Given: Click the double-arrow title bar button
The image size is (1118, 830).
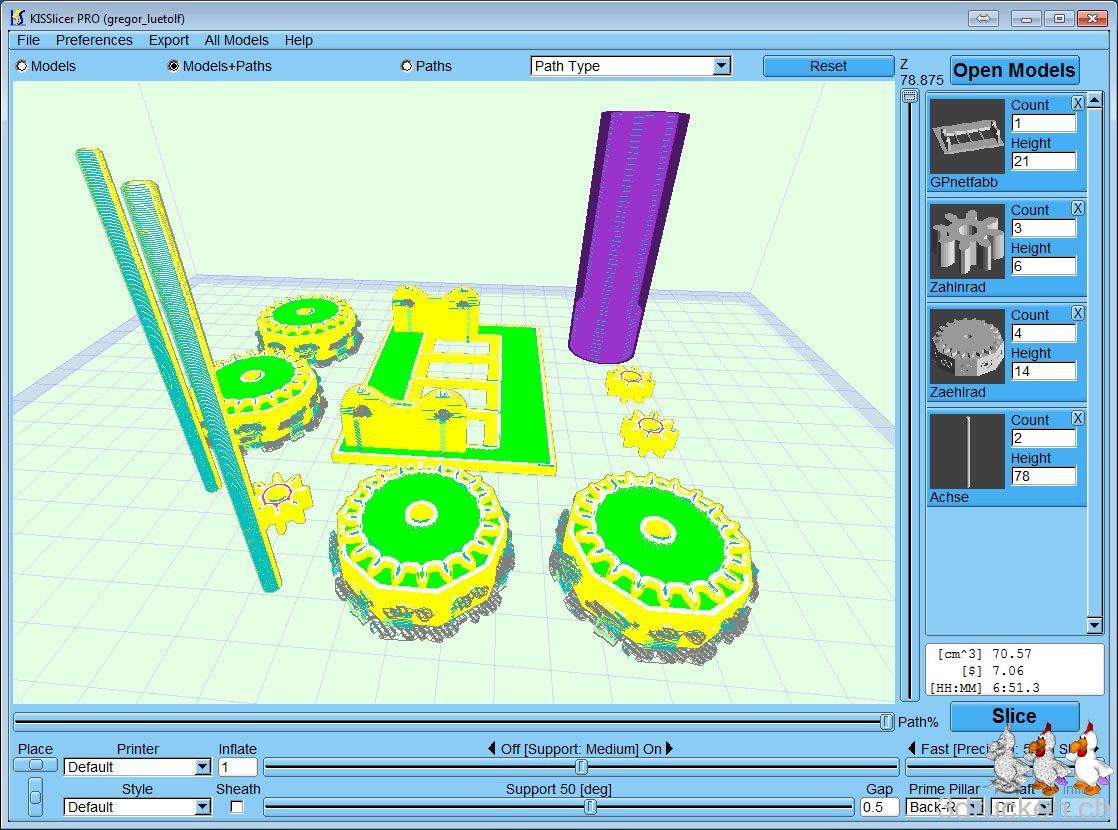Looking at the screenshot, I should (983, 19).
